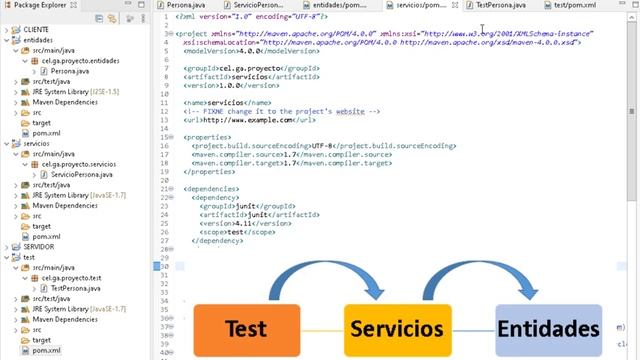This screenshot has height=360, width=640.
Task: Close the servicios/pom editor tab
Action: (x=455, y=5)
